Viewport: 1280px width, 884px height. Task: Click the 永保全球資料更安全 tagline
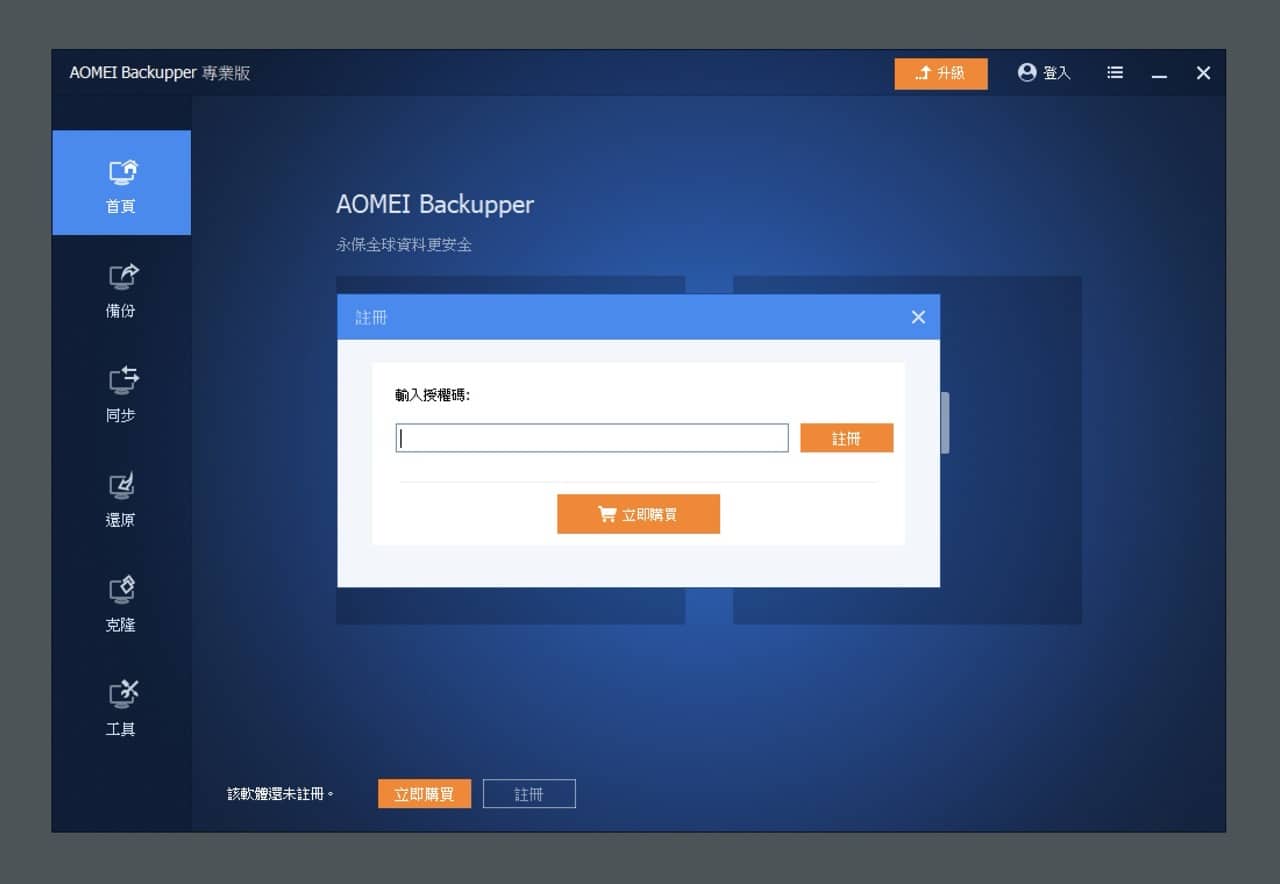click(404, 244)
